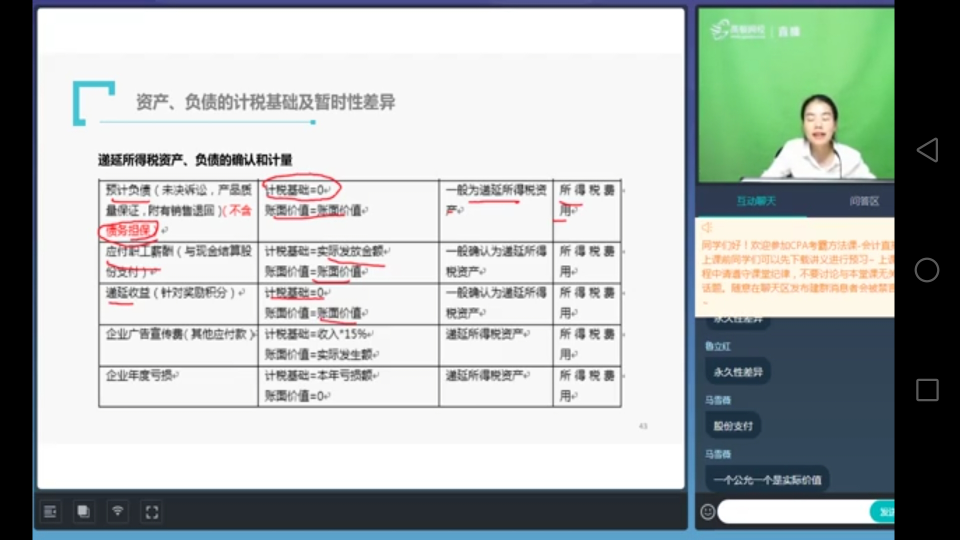This screenshot has height=540, width=960.
Task: Switch to the 互动聊天 tab
Action: 756,201
